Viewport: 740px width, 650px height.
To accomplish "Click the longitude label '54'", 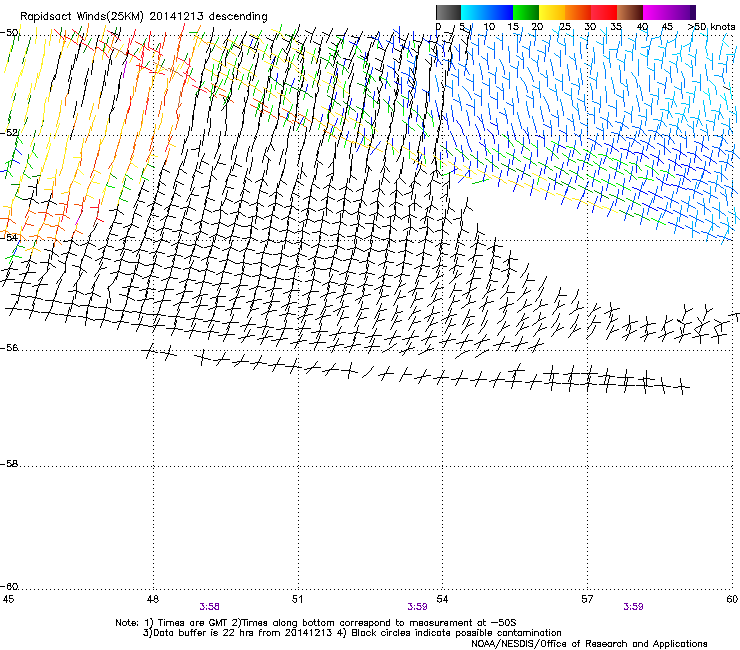I will click(x=442, y=599).
